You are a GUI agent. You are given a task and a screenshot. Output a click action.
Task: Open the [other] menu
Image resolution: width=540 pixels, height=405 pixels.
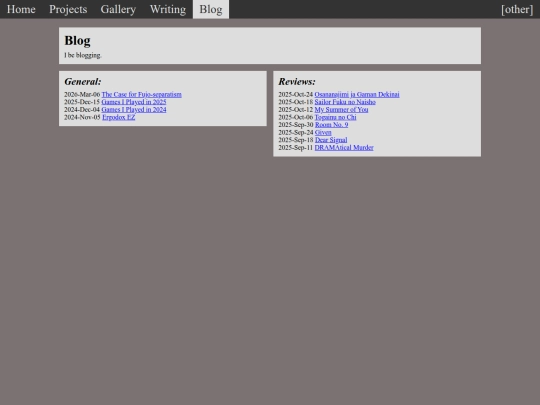point(517,9)
